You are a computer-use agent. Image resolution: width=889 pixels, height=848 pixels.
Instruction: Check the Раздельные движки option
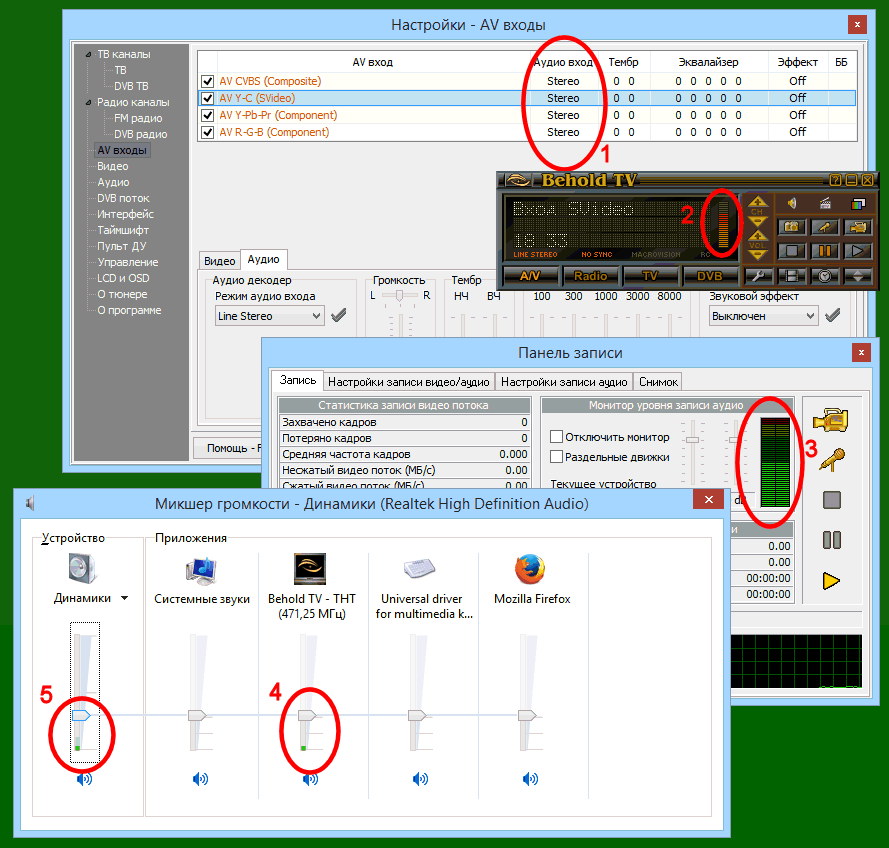[557, 457]
